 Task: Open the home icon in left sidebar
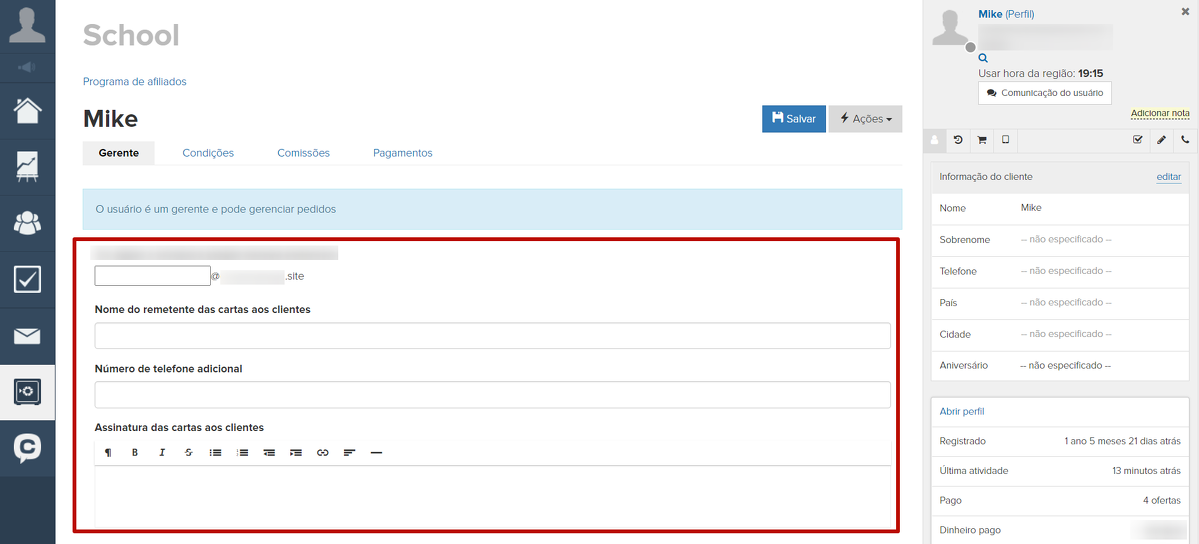(x=27, y=110)
